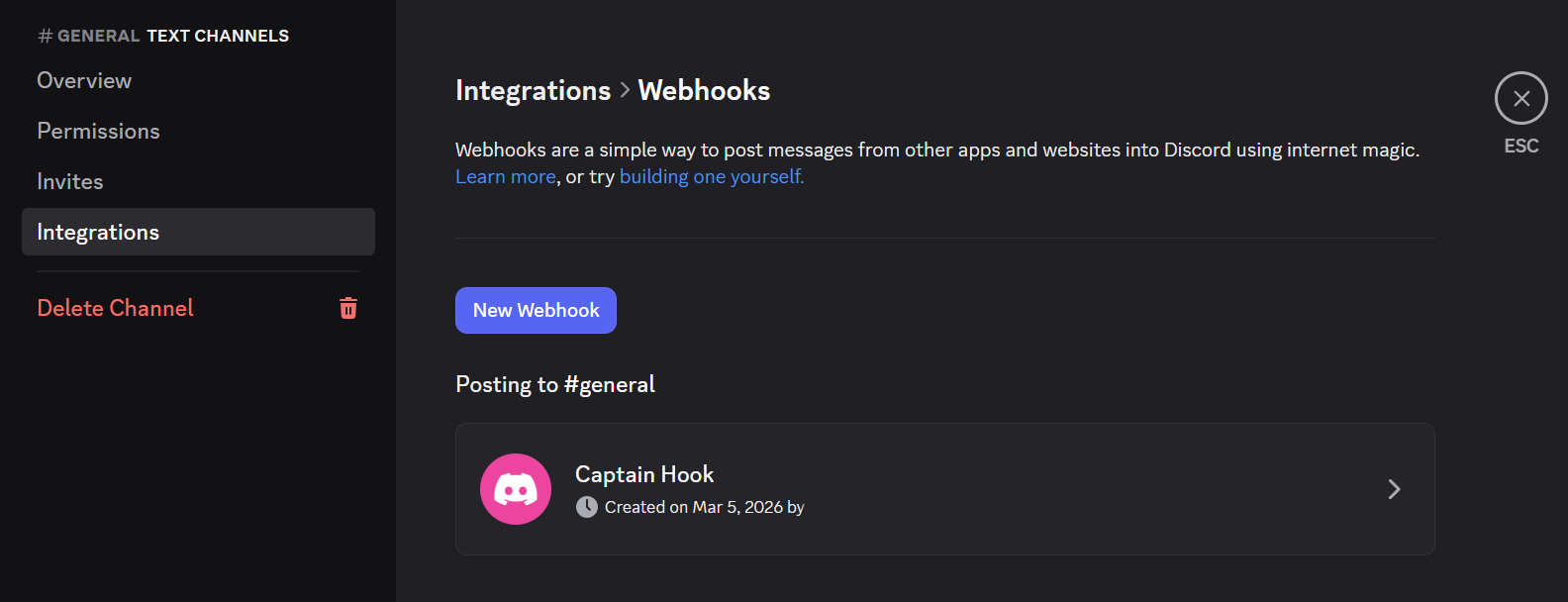The height and width of the screenshot is (602, 1568).
Task: Click the GENERAL TEXT CHANNELS header
Action: [163, 36]
